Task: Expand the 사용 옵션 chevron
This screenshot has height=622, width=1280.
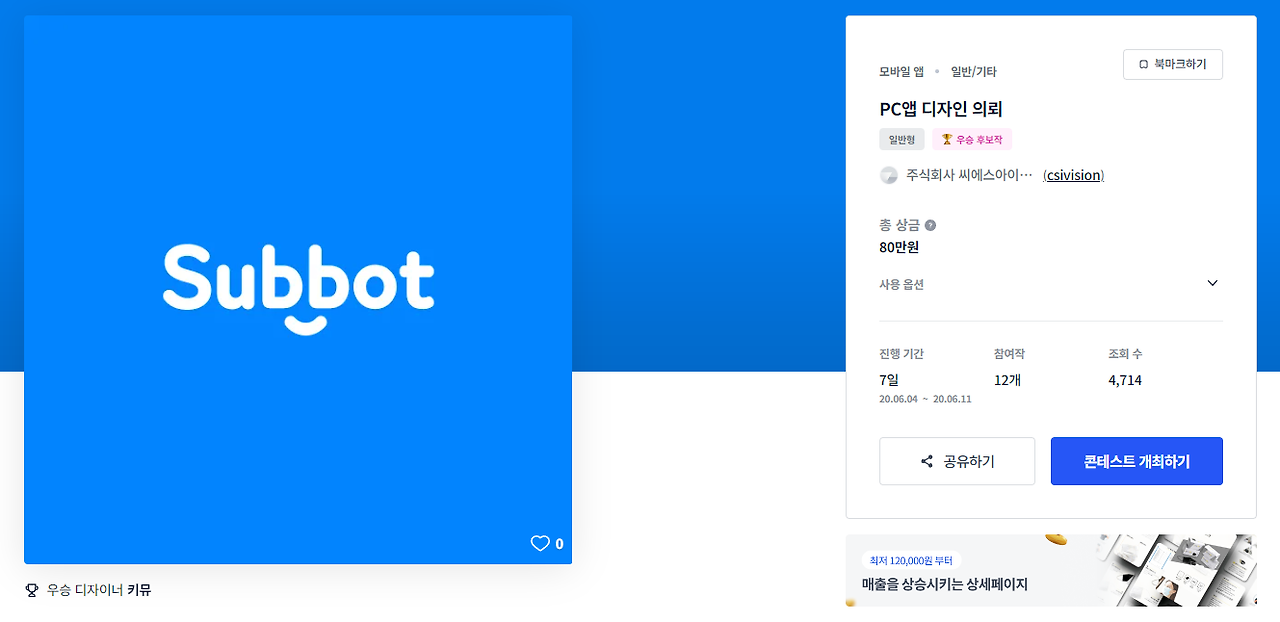Action: (1213, 283)
